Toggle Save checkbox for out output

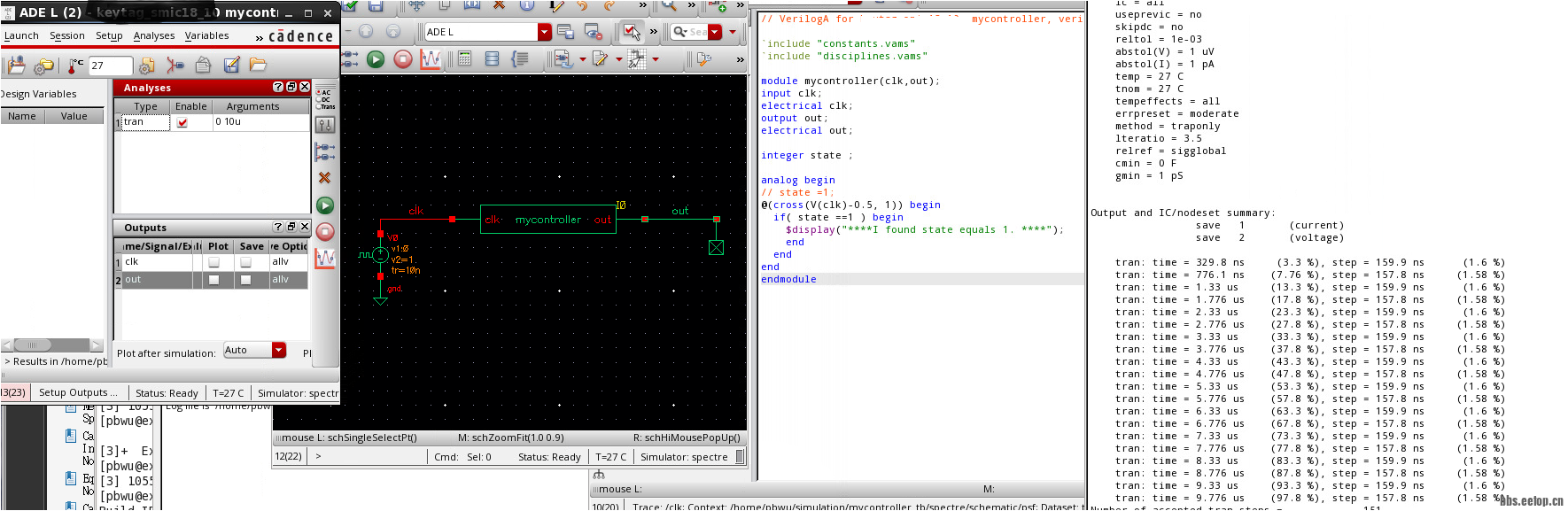point(245,280)
